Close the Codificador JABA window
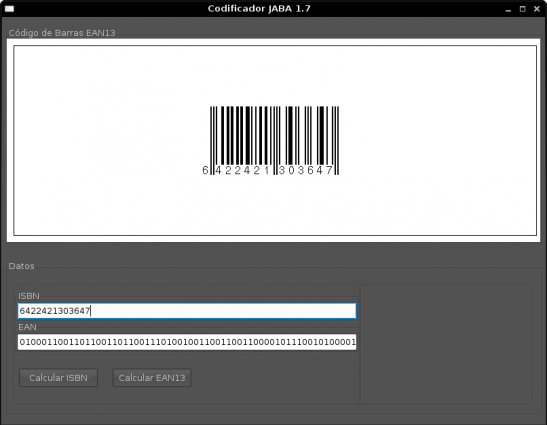Image resolution: width=547 pixels, height=425 pixels. coord(537,9)
